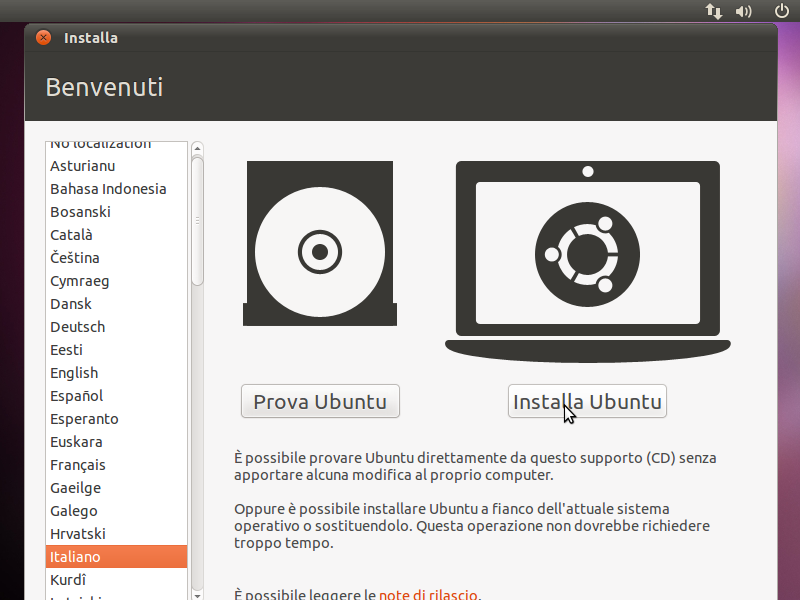Open the power session menu icon

782,11
